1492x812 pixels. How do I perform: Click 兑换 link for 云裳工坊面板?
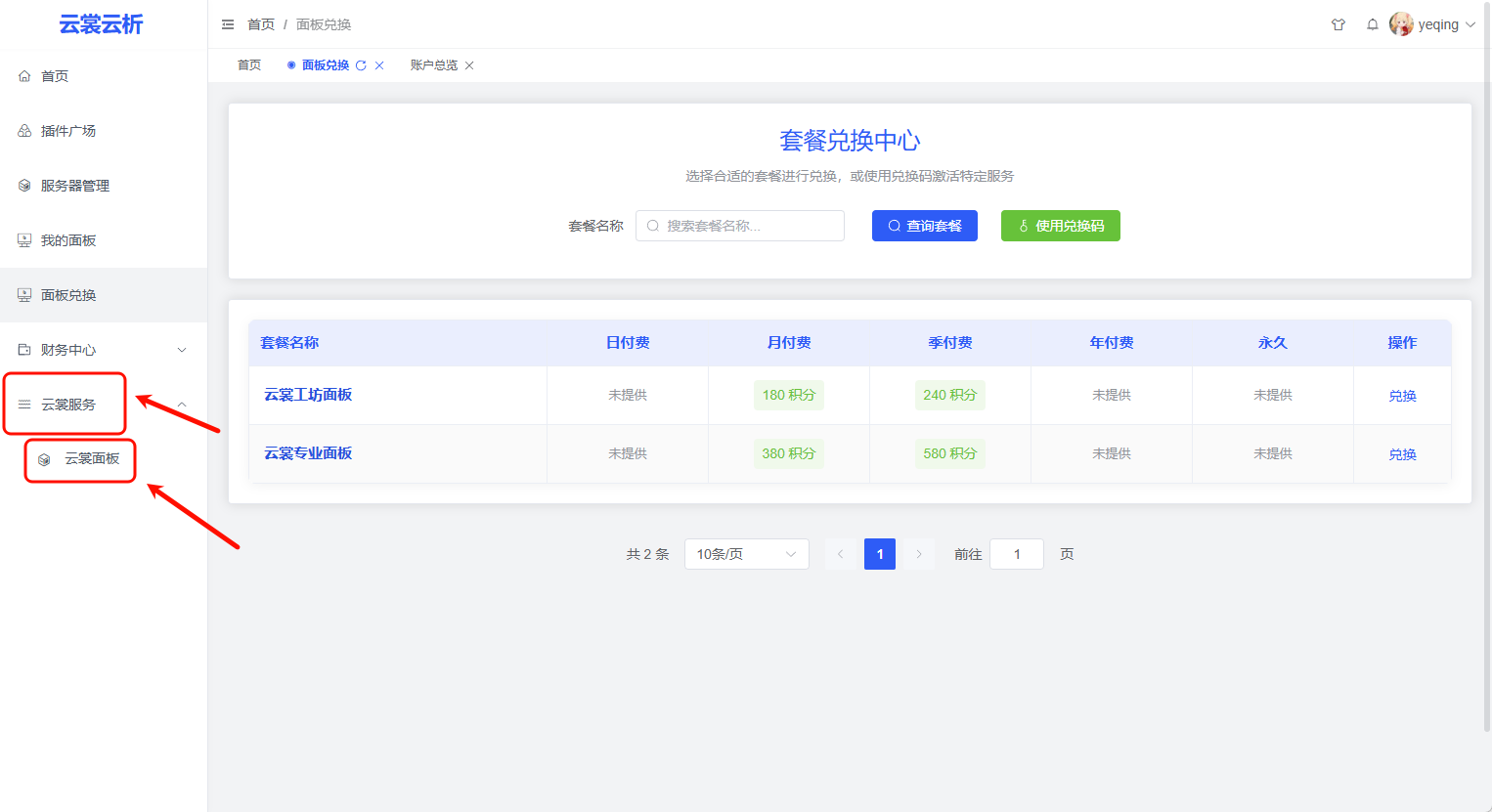1402,396
